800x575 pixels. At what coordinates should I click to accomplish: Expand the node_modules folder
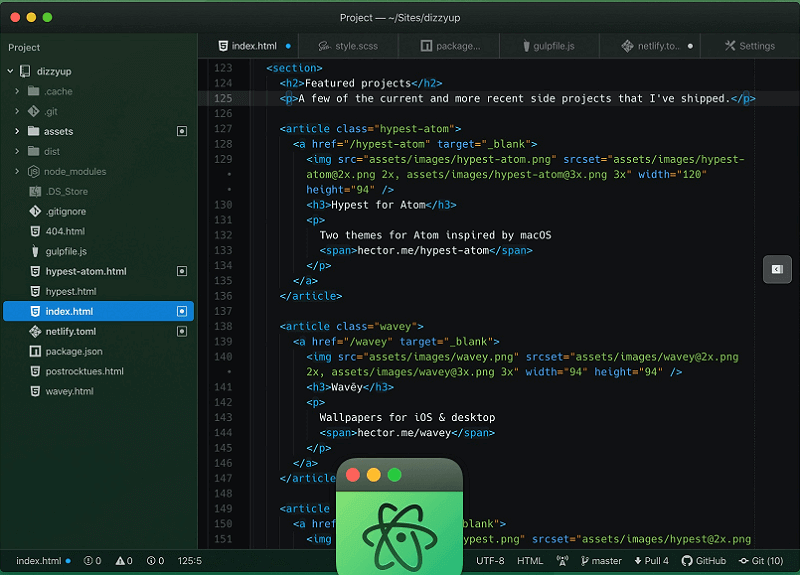point(17,171)
